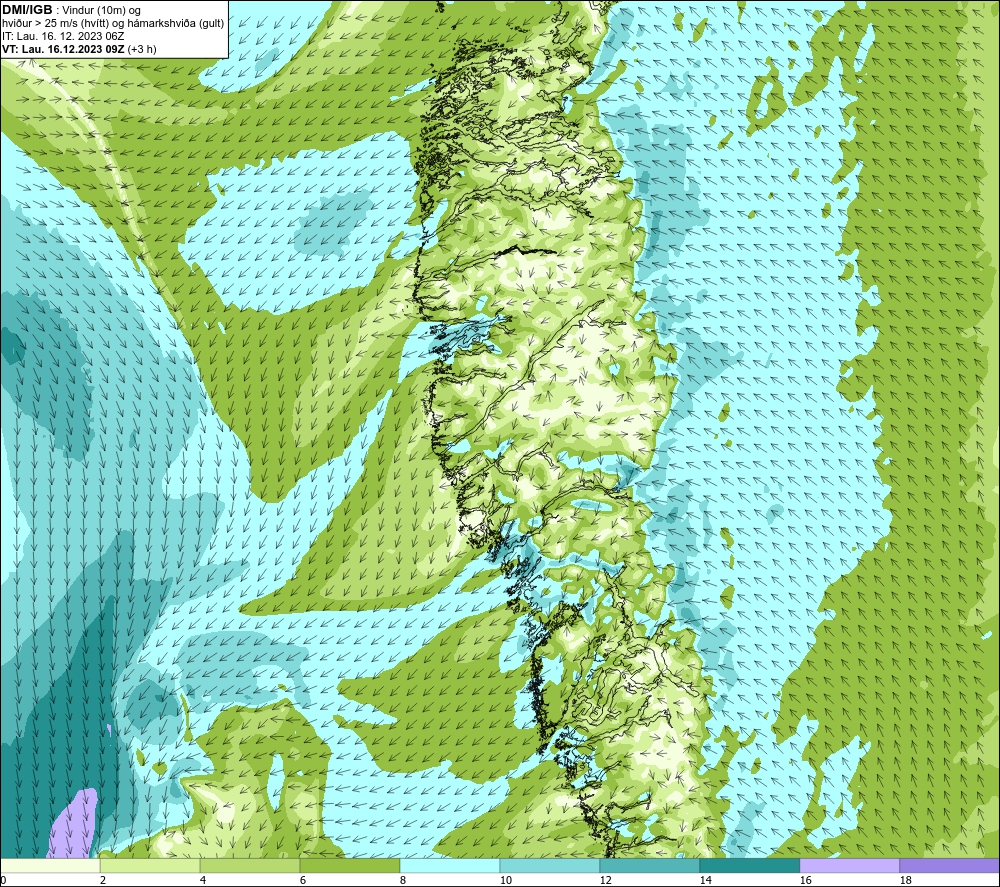Click the 'Vindur (10m) og' label

[101, 11]
